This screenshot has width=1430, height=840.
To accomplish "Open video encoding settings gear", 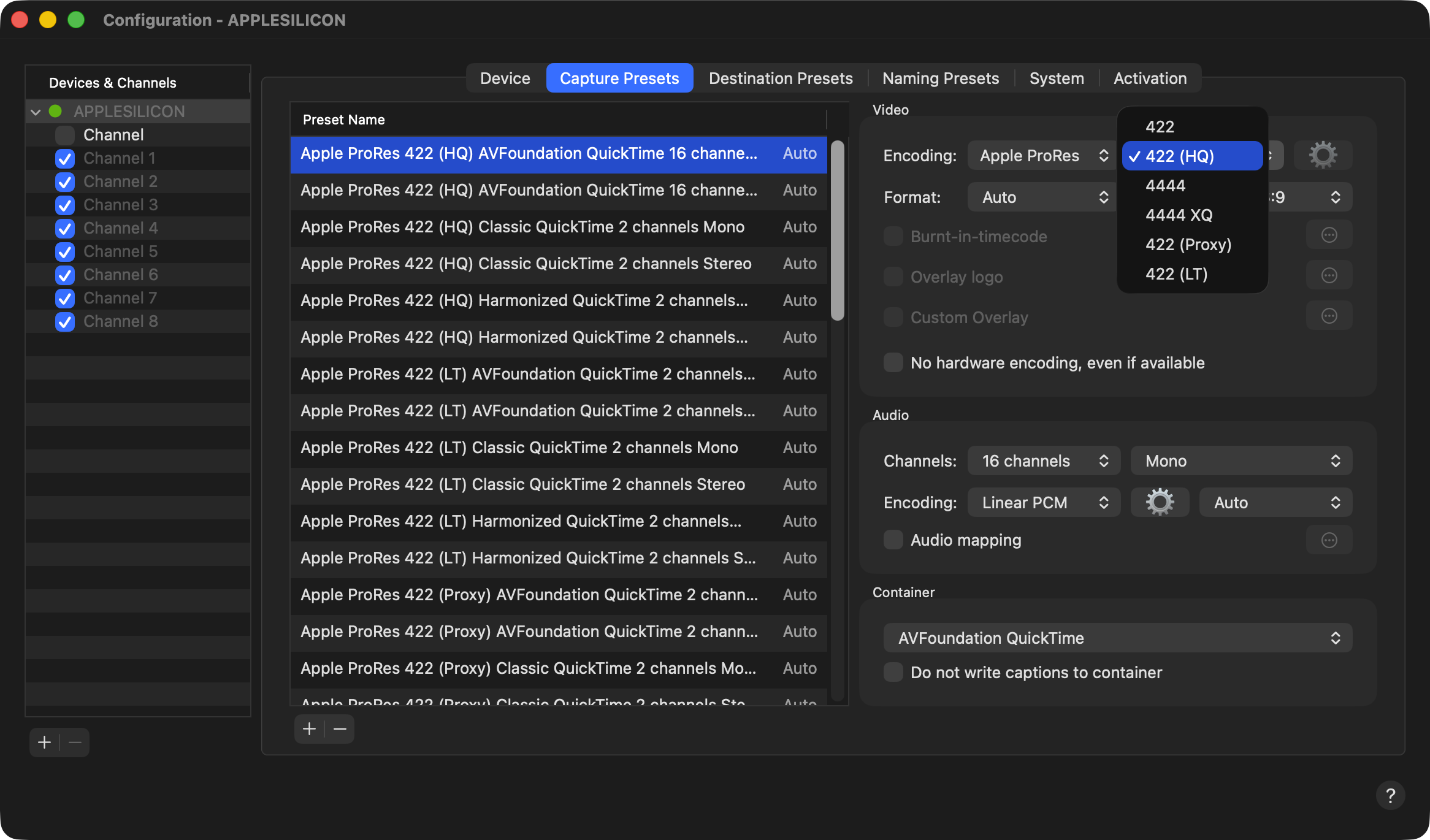I will [1323, 155].
